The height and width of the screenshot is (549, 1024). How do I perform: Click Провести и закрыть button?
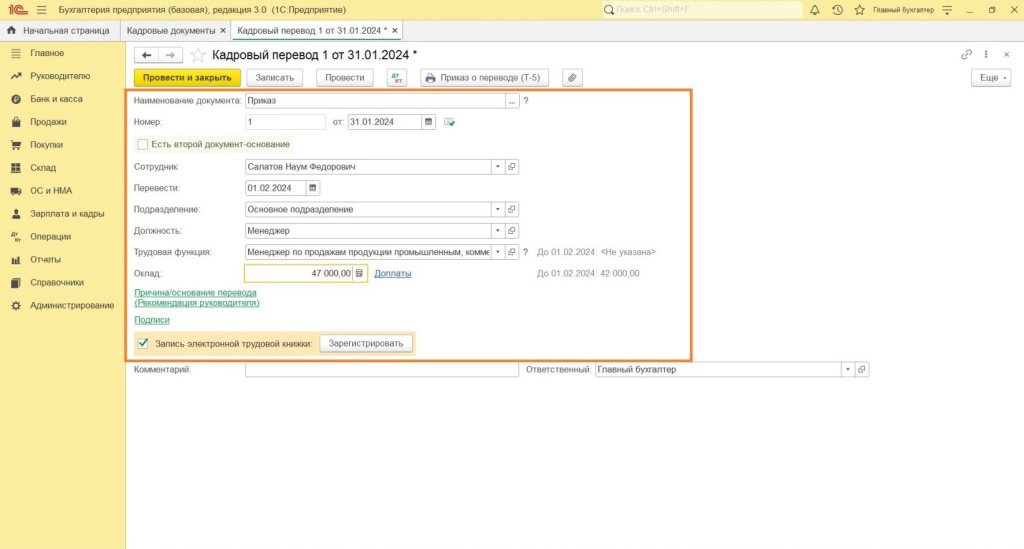coord(187,77)
